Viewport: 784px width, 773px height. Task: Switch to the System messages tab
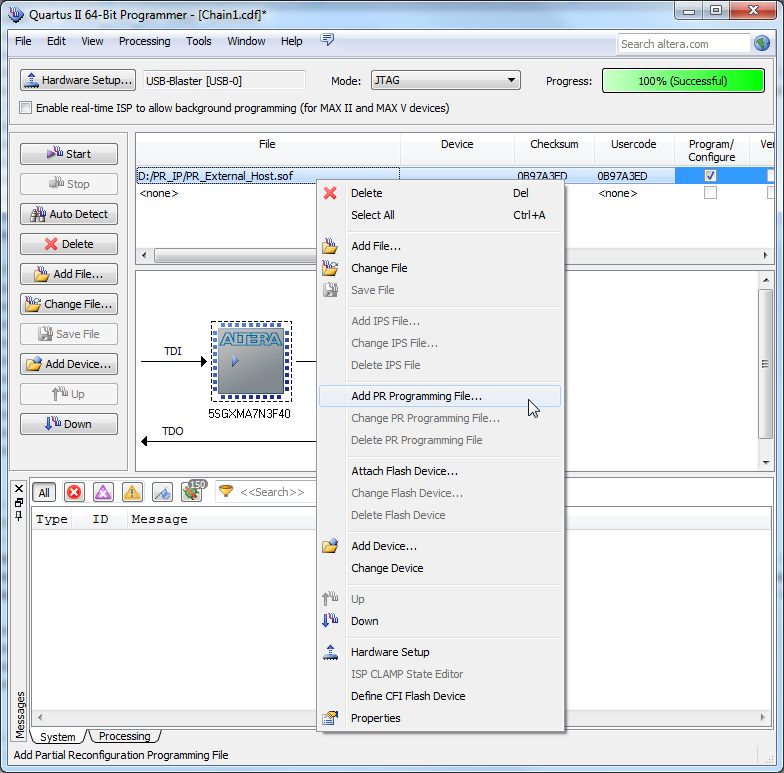(x=58, y=736)
